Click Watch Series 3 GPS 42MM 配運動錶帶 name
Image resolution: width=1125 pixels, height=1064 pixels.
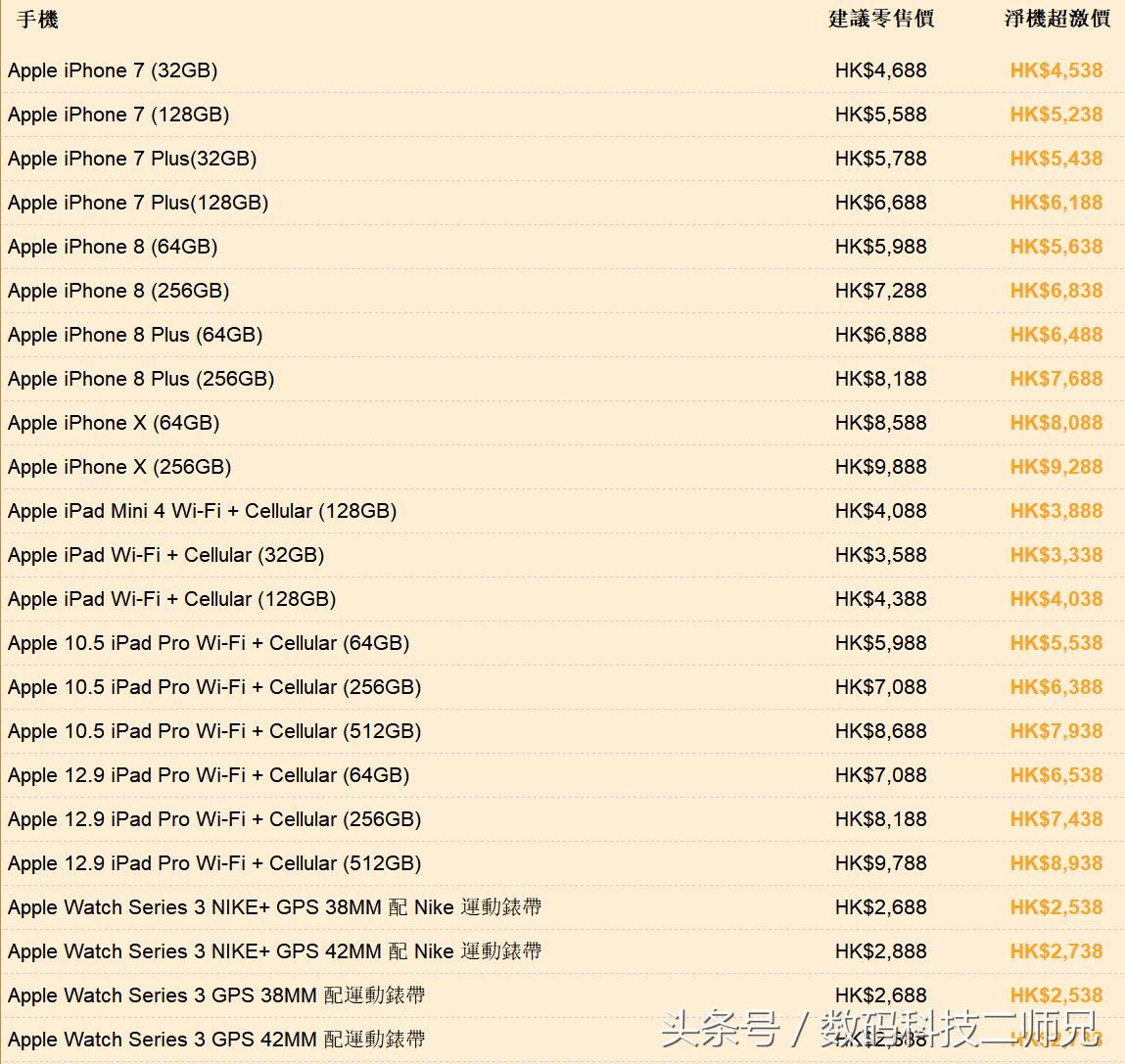(x=216, y=1040)
